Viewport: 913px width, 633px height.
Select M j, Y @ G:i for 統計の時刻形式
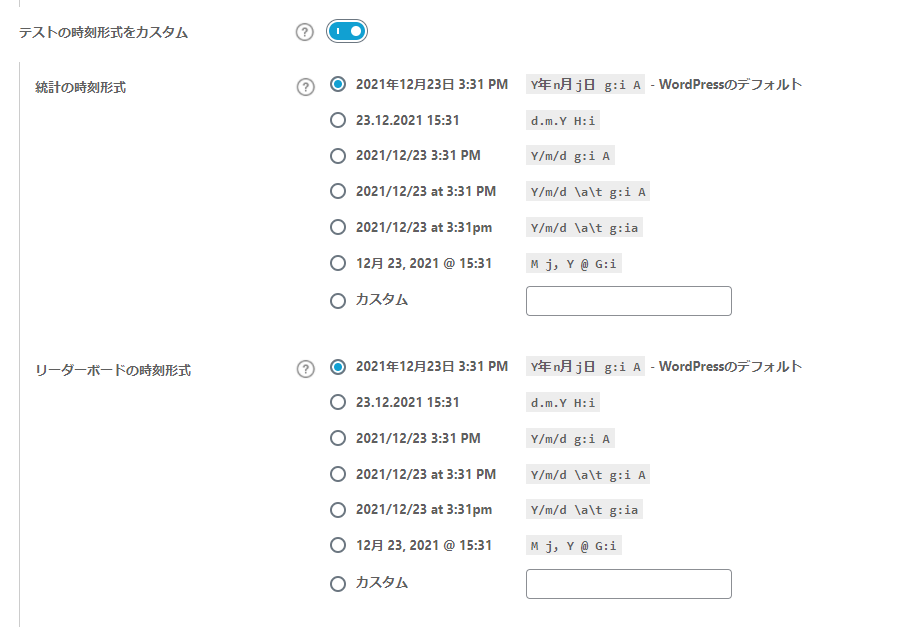click(338, 264)
